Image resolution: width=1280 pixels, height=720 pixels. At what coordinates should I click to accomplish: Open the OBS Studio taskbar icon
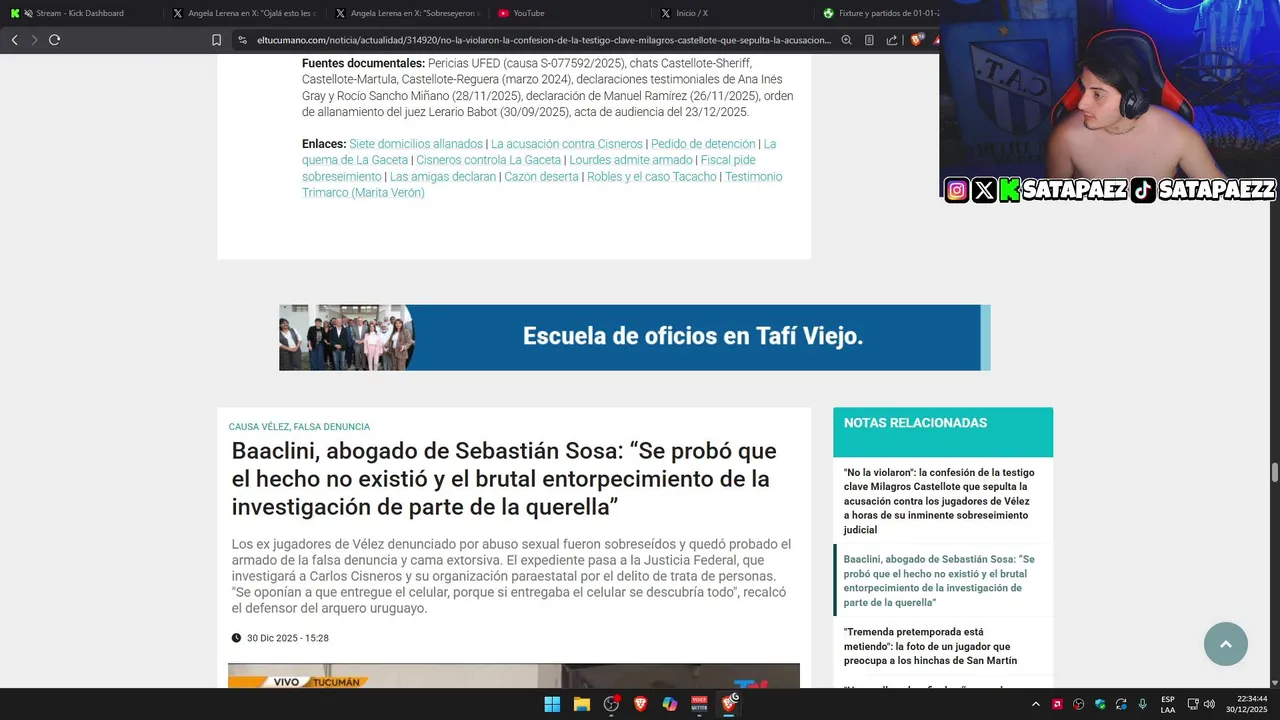(x=611, y=704)
